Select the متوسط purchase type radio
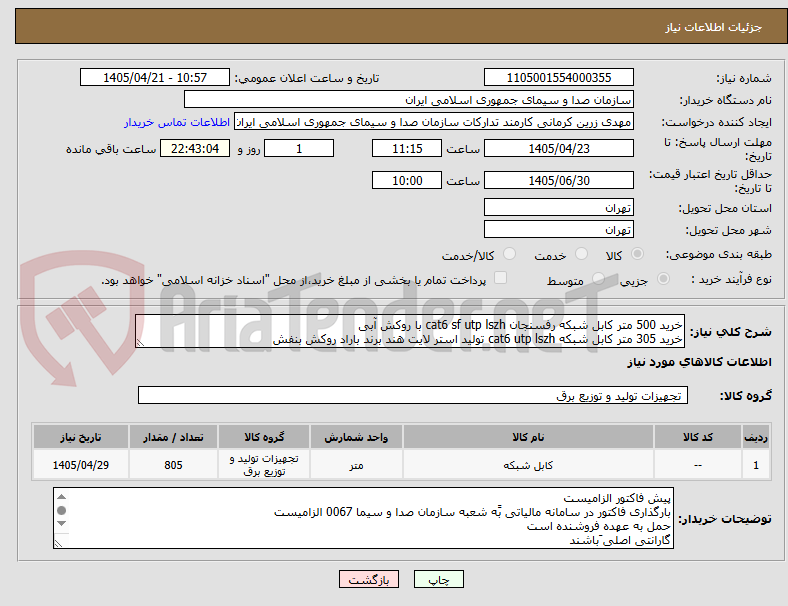The image size is (788, 606). click(x=598, y=279)
